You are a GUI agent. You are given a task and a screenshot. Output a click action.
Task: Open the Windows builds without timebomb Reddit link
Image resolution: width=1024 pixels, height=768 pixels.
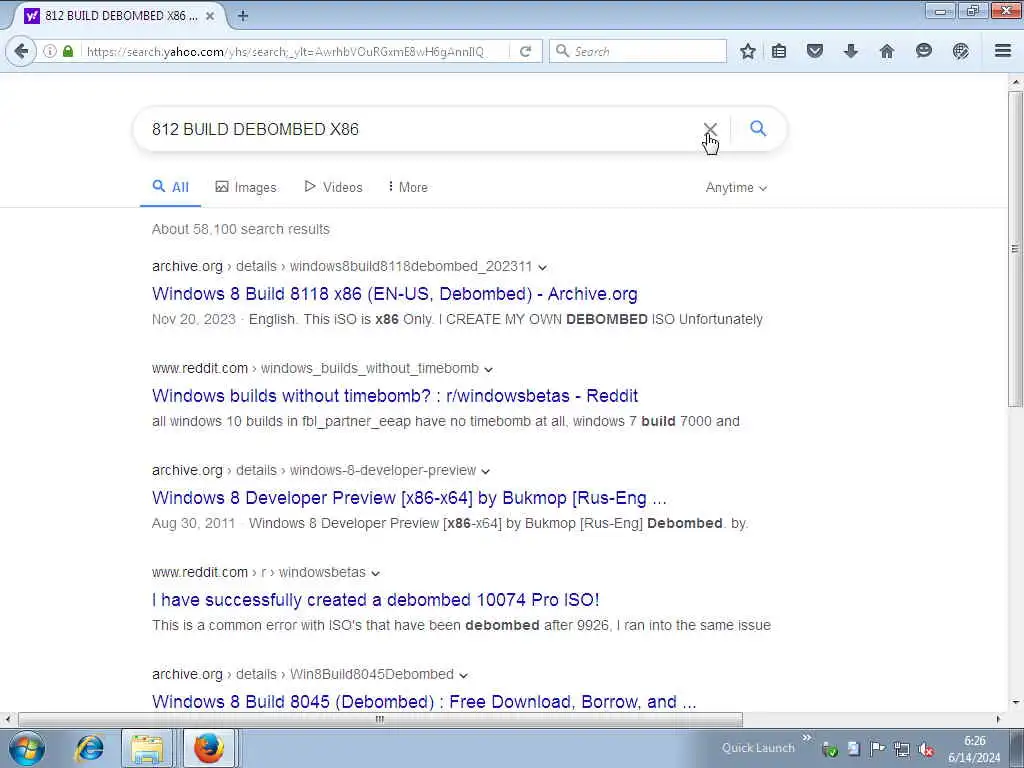tap(394, 396)
